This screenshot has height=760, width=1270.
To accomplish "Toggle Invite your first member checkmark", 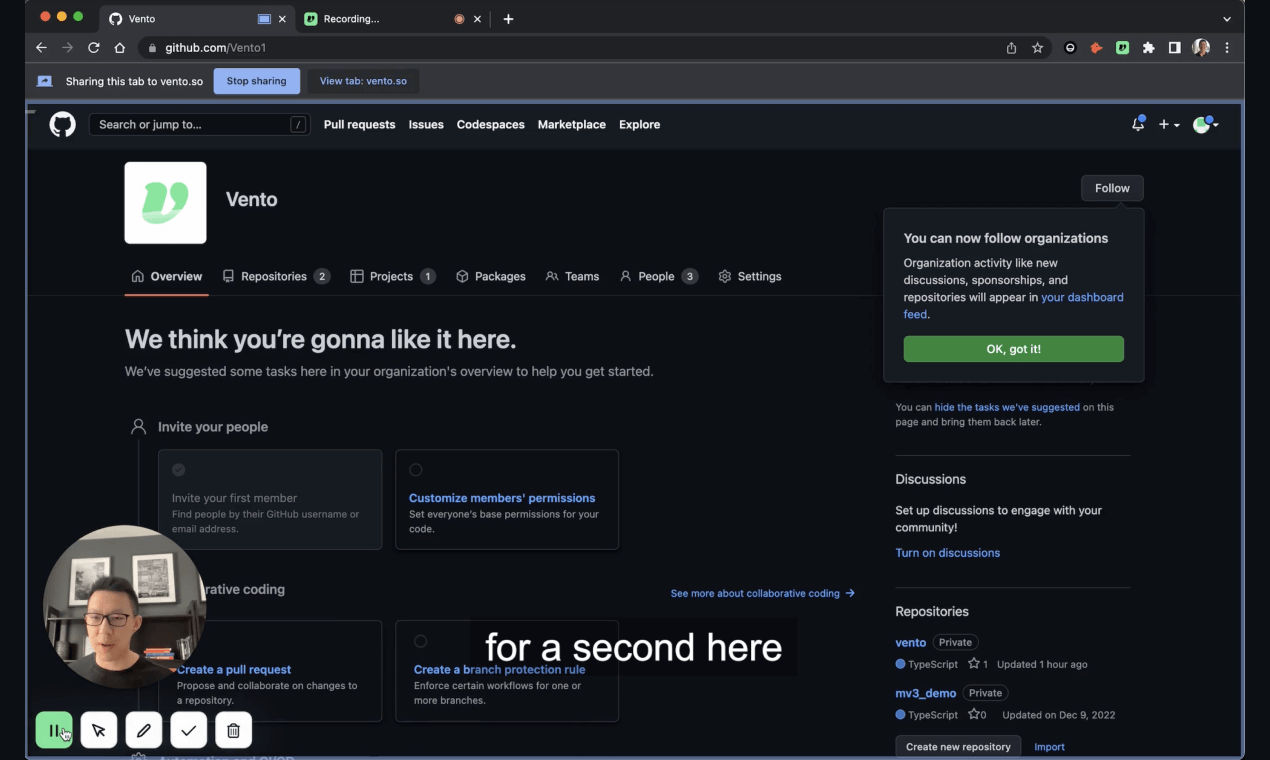I will tap(179, 470).
